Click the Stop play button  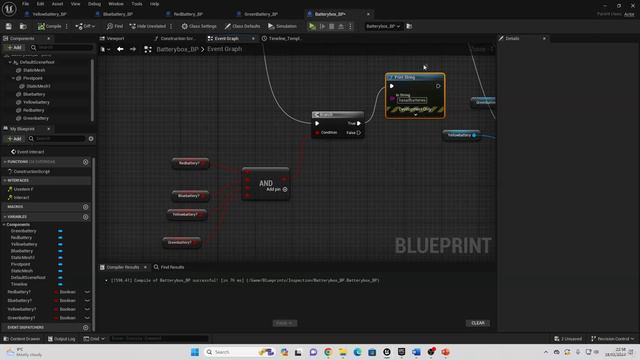(331, 26)
